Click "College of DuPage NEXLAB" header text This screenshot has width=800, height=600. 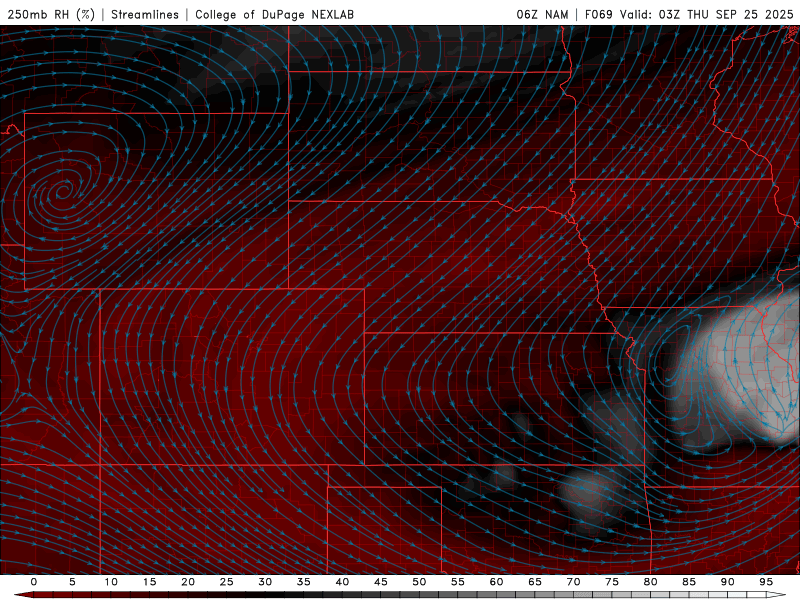(x=274, y=14)
